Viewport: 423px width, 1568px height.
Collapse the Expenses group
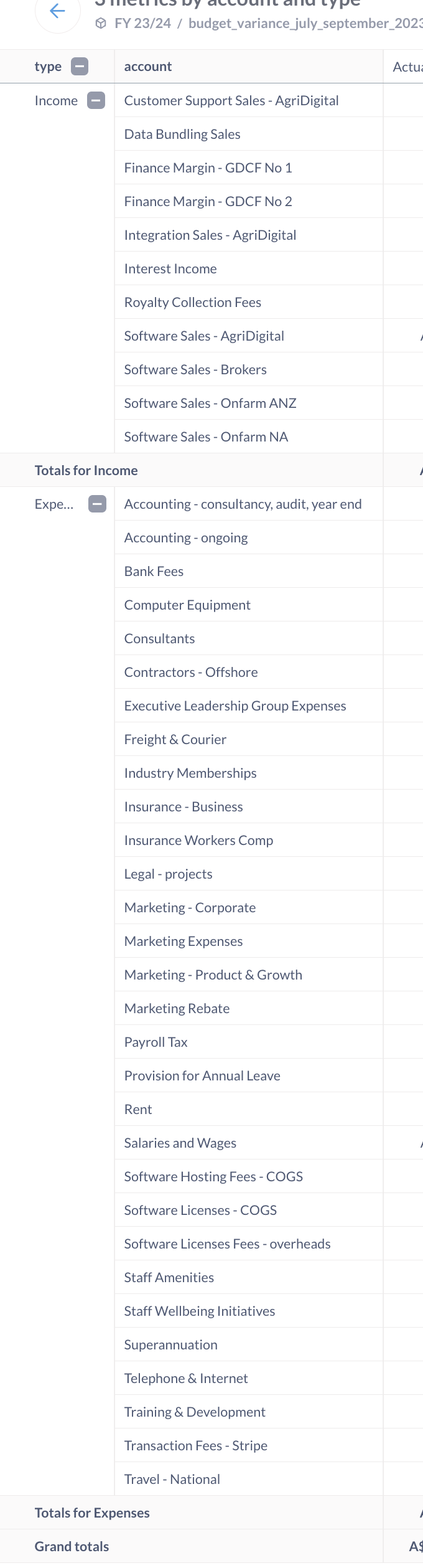click(97, 504)
